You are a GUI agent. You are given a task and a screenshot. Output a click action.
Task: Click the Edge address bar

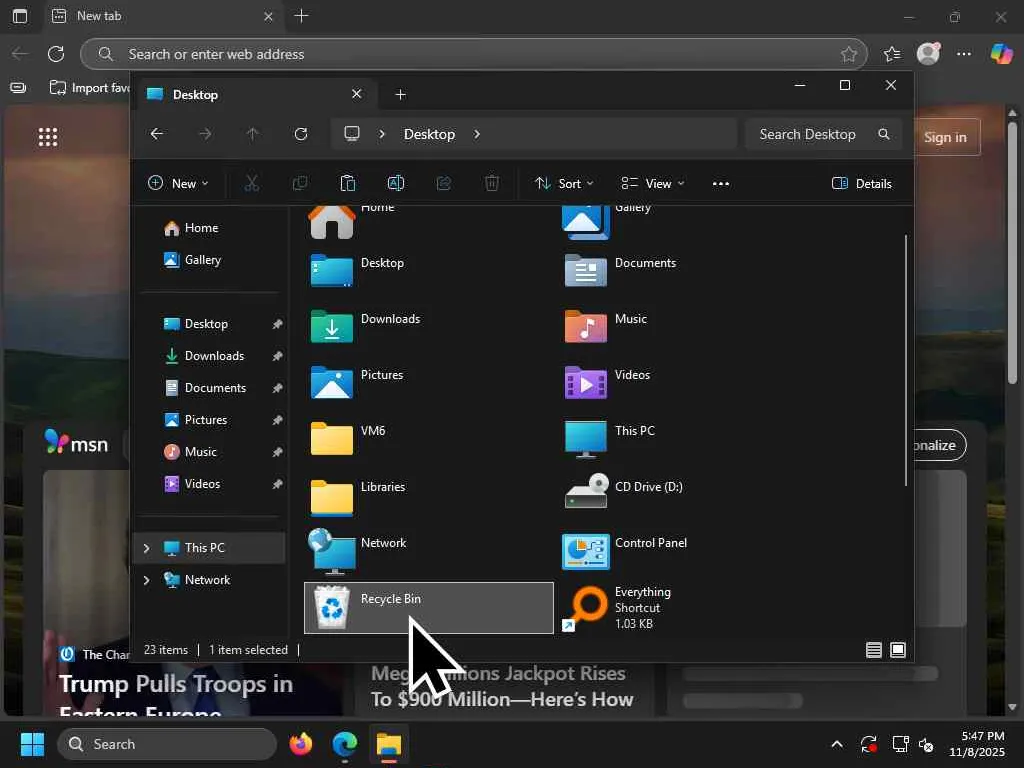[473, 54]
